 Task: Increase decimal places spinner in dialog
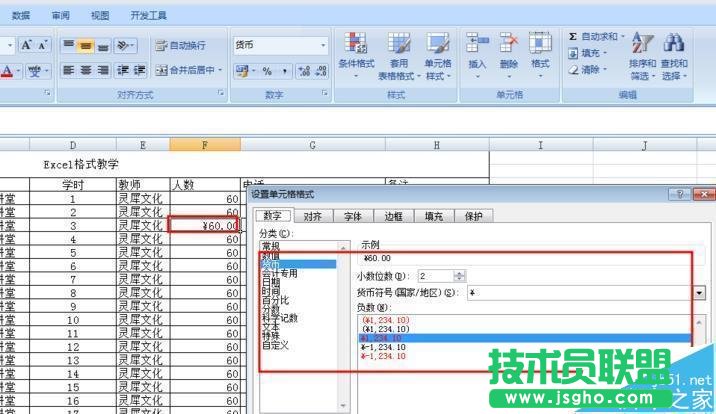(459, 272)
